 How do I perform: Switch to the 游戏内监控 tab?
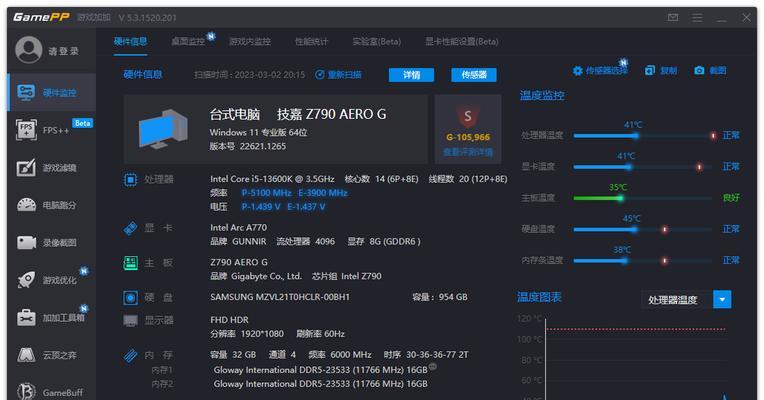[x=250, y=42]
